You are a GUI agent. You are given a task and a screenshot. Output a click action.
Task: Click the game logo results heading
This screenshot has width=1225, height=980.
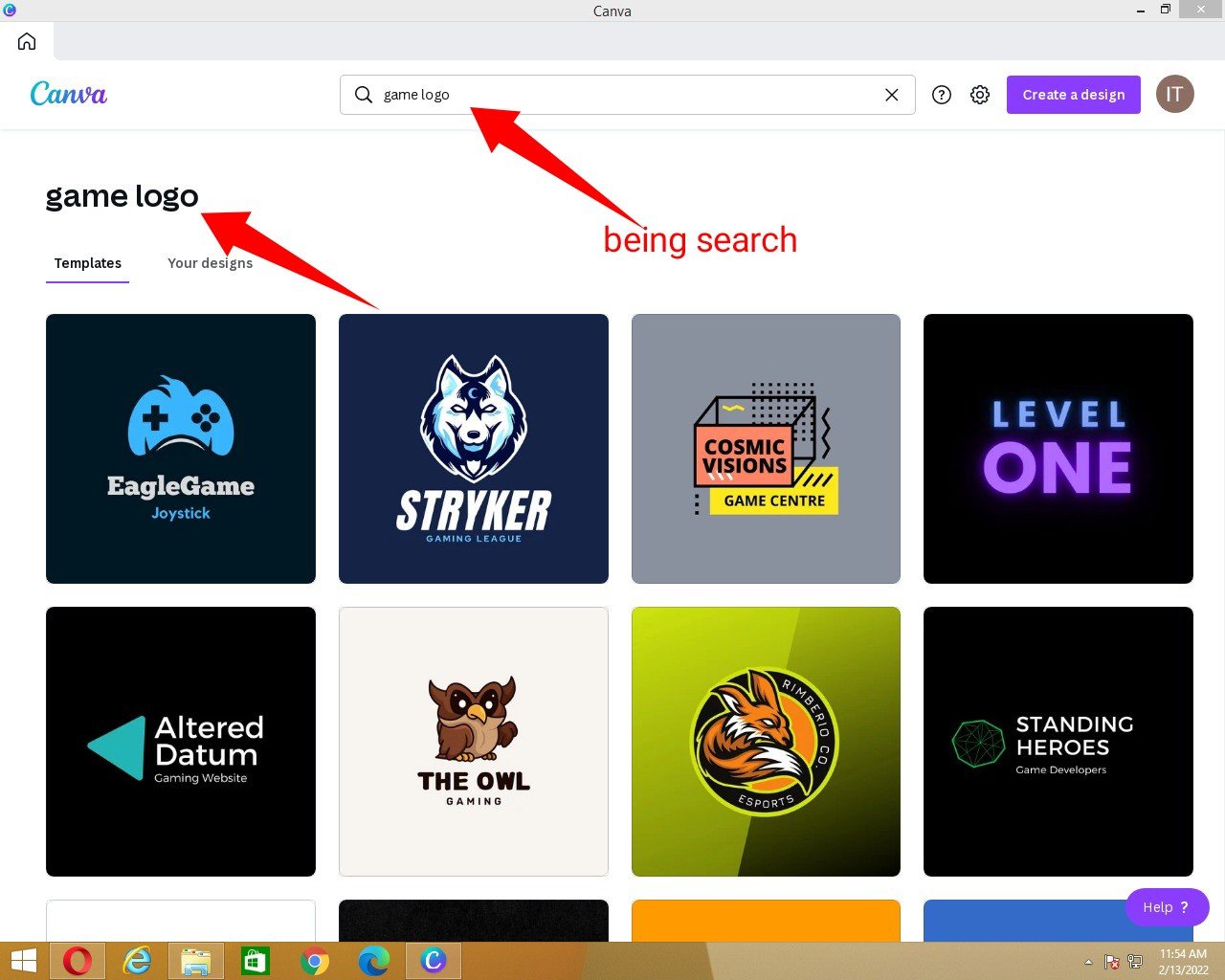122,195
